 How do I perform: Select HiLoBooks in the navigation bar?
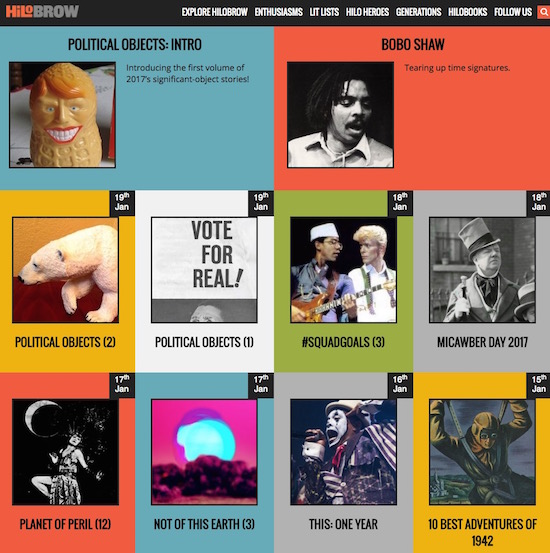tap(467, 12)
